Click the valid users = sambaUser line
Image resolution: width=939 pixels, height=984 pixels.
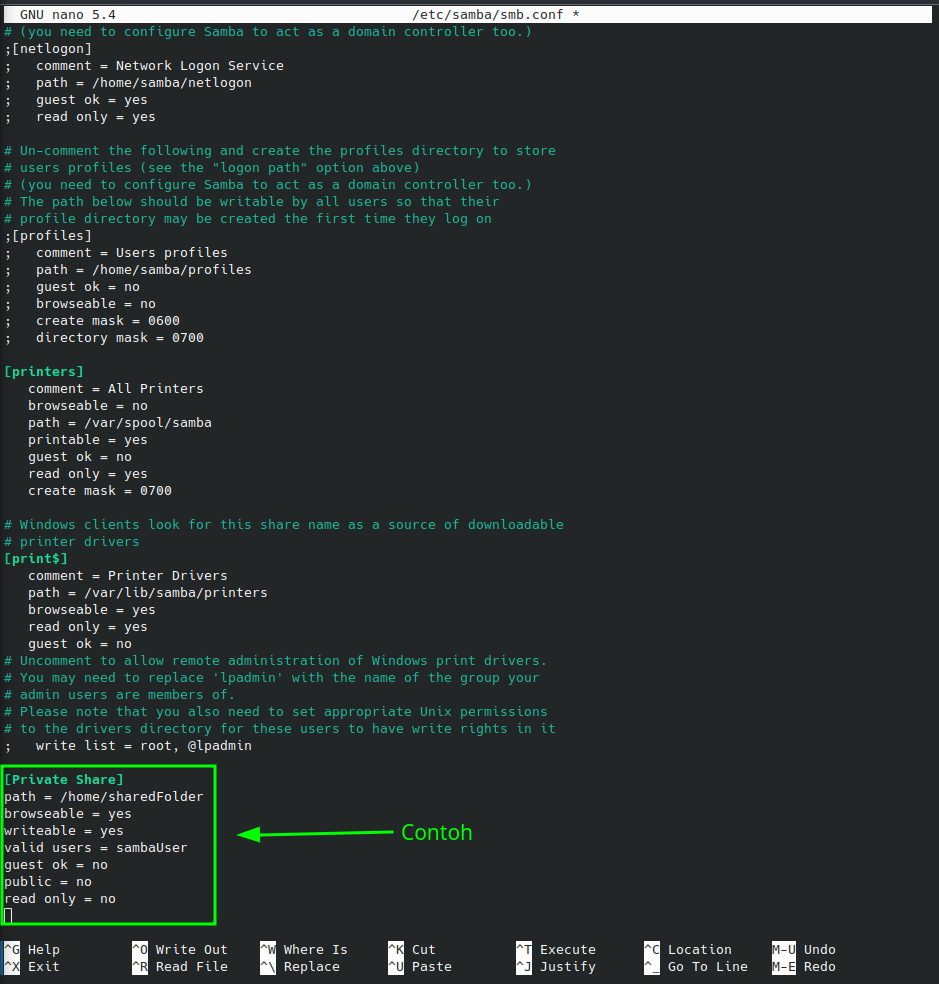[95, 848]
